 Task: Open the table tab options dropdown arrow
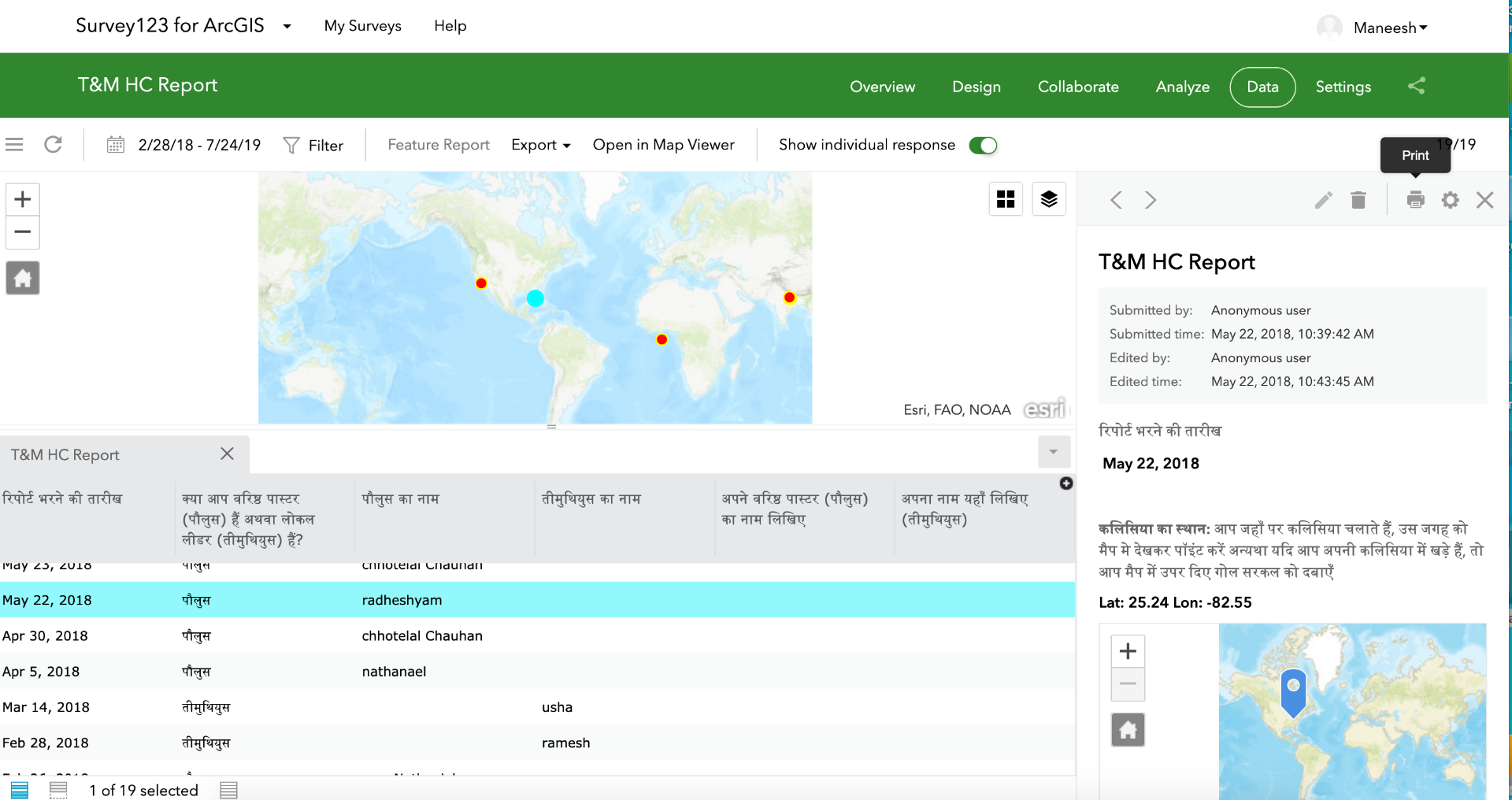(x=1054, y=452)
